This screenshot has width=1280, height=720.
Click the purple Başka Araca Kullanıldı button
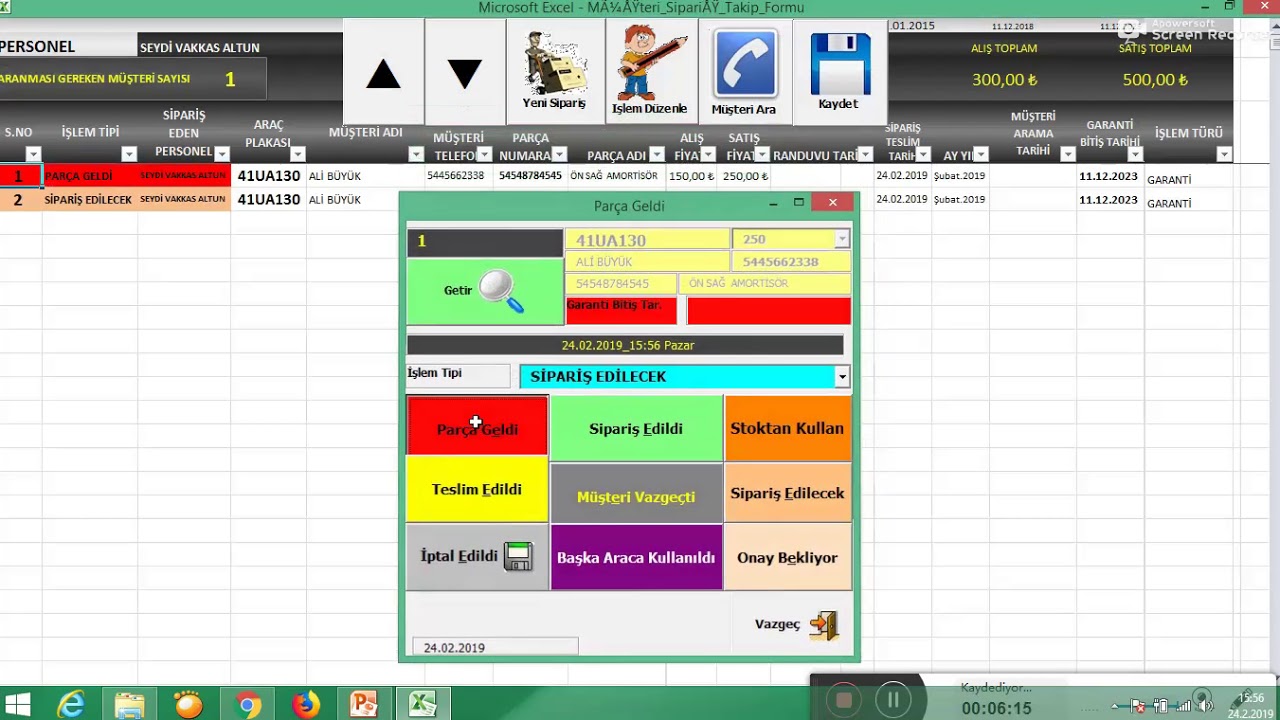point(636,557)
